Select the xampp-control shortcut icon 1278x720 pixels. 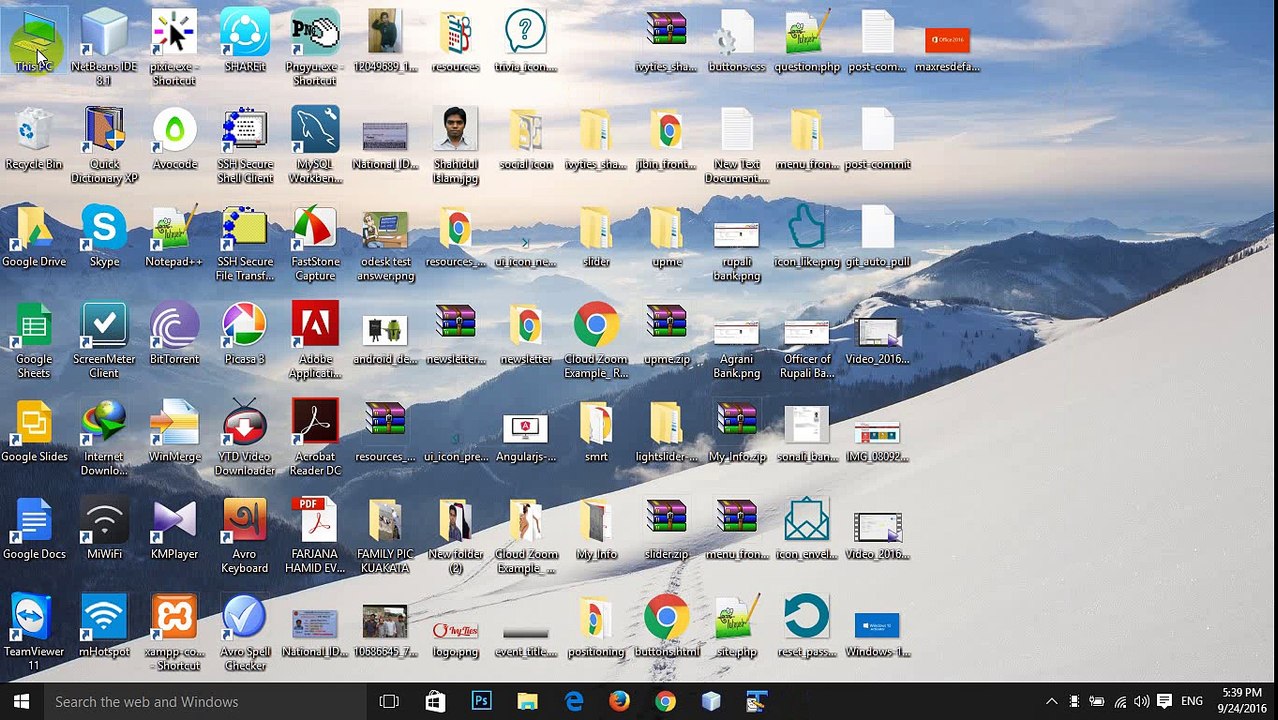[174, 633]
